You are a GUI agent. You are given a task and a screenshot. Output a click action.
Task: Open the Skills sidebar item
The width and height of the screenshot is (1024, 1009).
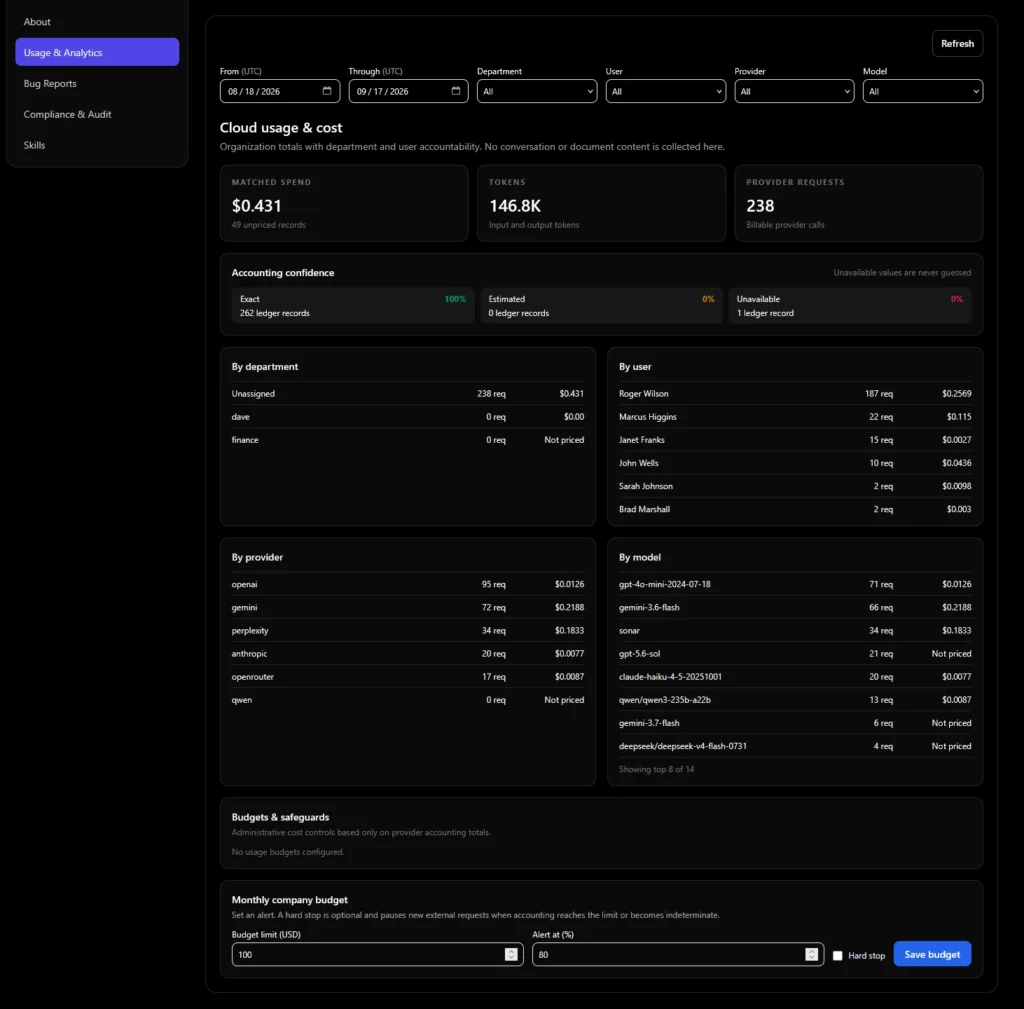click(97, 144)
